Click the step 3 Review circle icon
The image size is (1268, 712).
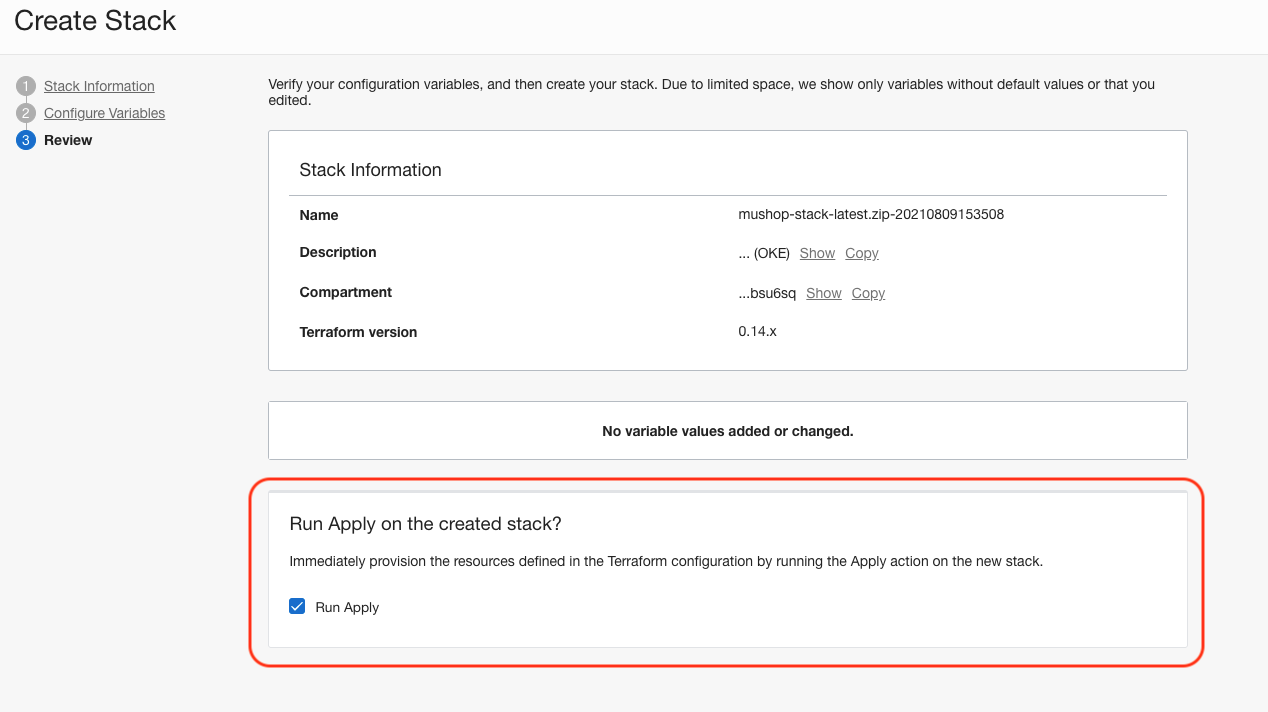26,140
